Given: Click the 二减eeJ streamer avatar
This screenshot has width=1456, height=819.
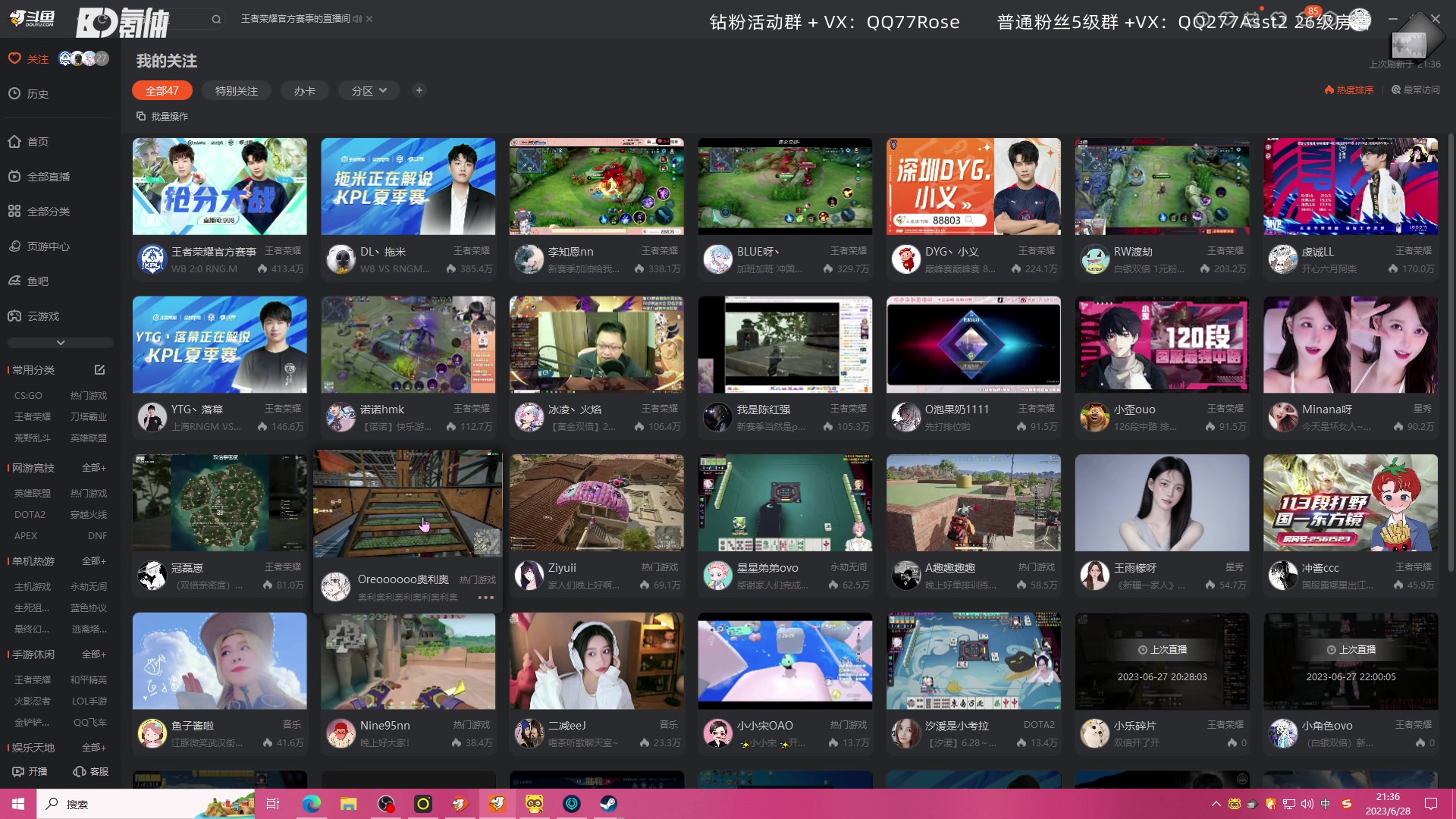Looking at the screenshot, I should (529, 733).
